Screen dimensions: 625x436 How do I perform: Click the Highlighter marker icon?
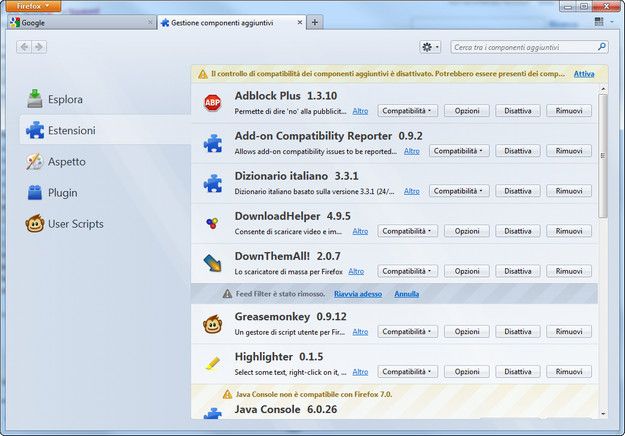pyautogui.click(x=212, y=363)
